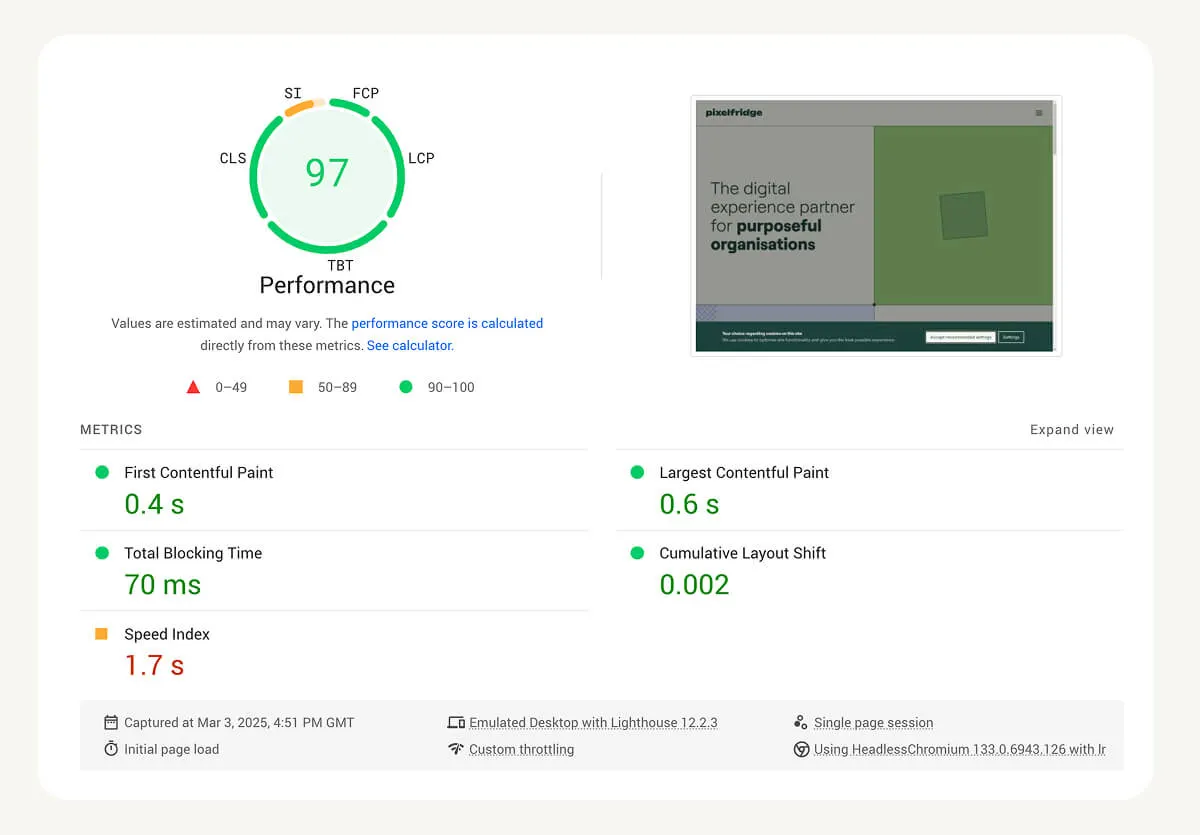Click the LCP label on the gauge
The height and width of the screenshot is (835, 1200).
coord(421,158)
